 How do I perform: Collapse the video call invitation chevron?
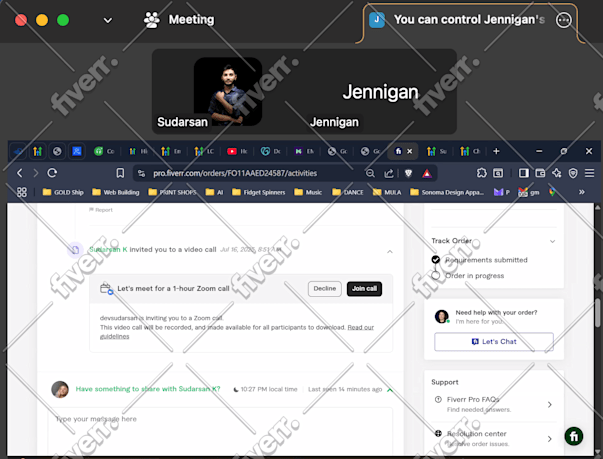point(390,252)
